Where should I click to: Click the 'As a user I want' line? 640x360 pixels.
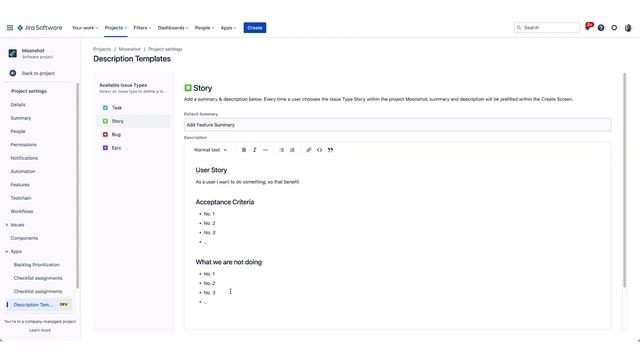[248, 182]
